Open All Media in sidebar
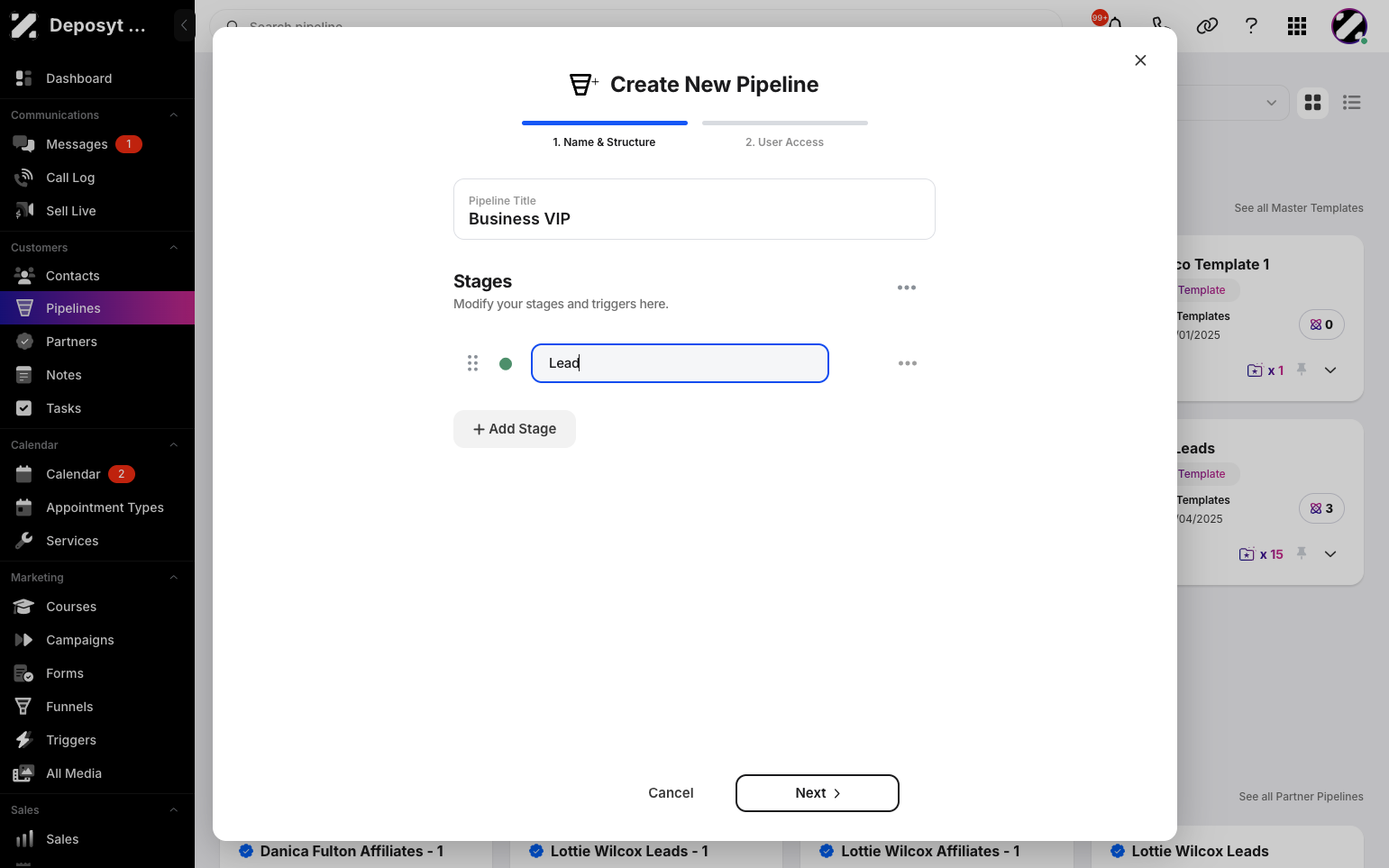Screen dimensions: 1389x868 point(97,773)
